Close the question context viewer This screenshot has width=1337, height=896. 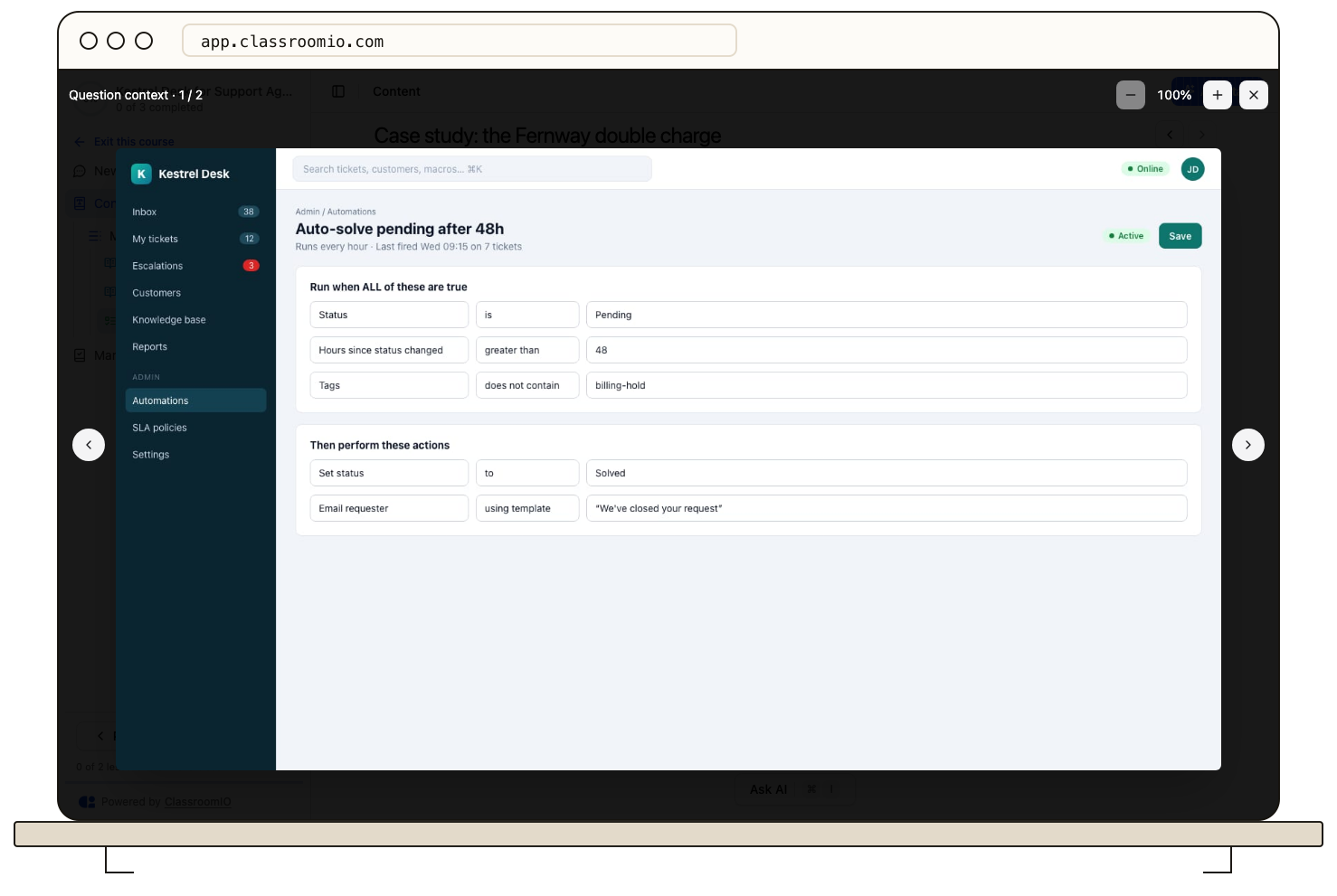(1254, 95)
